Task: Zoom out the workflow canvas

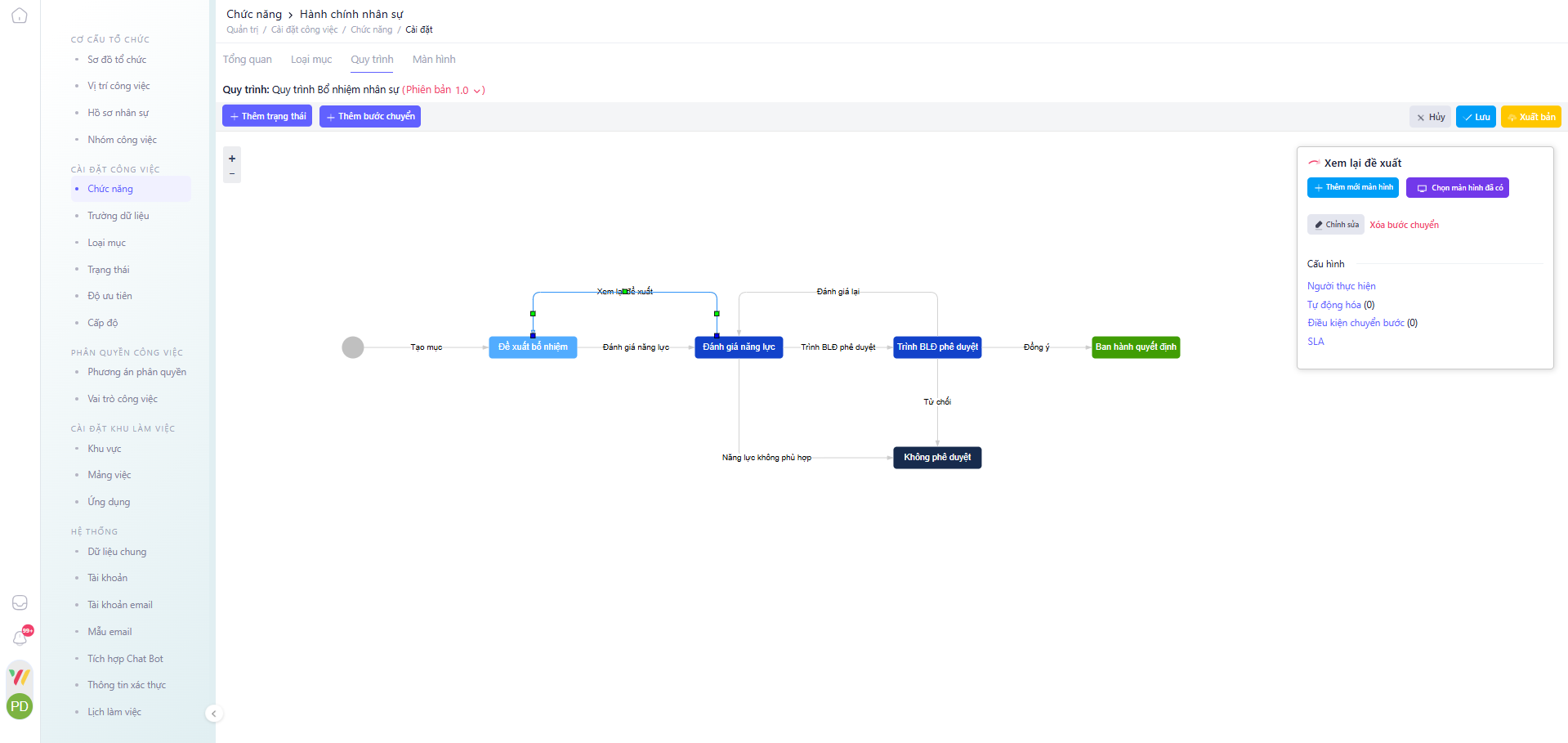Action: [232, 173]
